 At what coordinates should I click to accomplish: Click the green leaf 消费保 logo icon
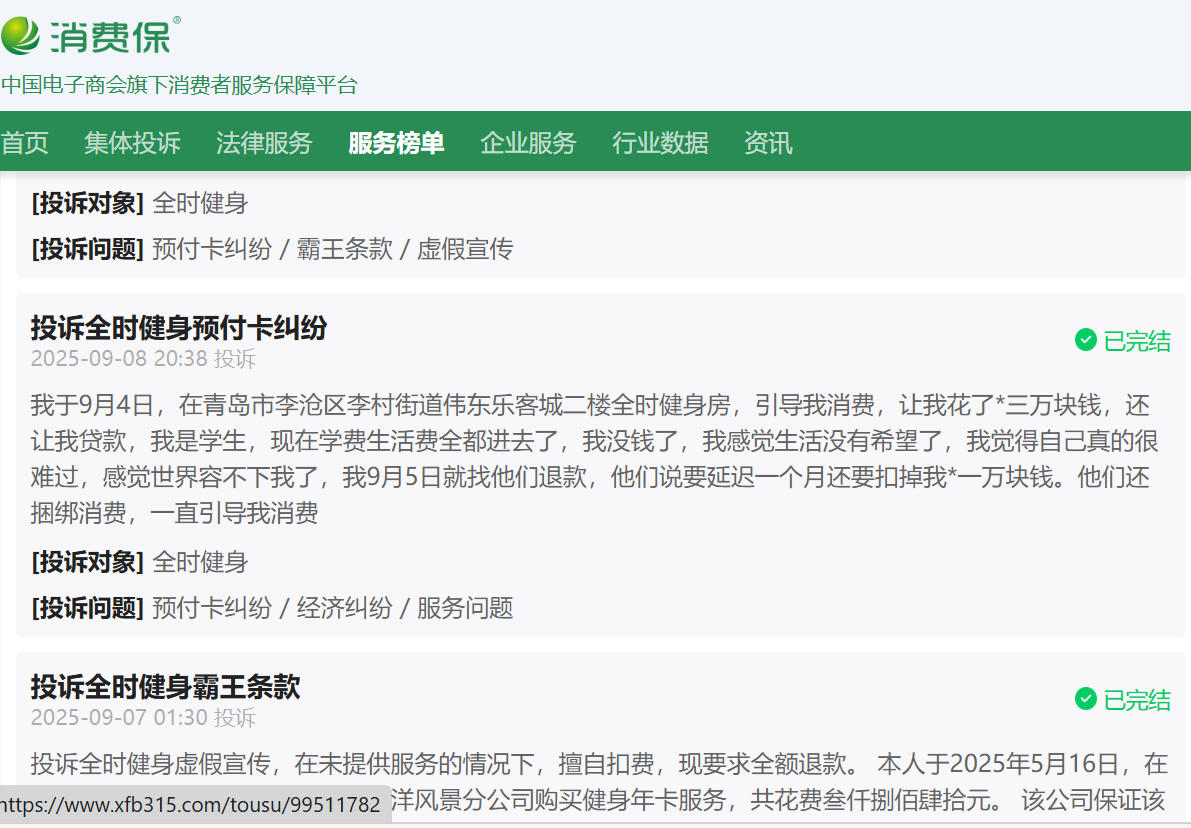[20, 36]
